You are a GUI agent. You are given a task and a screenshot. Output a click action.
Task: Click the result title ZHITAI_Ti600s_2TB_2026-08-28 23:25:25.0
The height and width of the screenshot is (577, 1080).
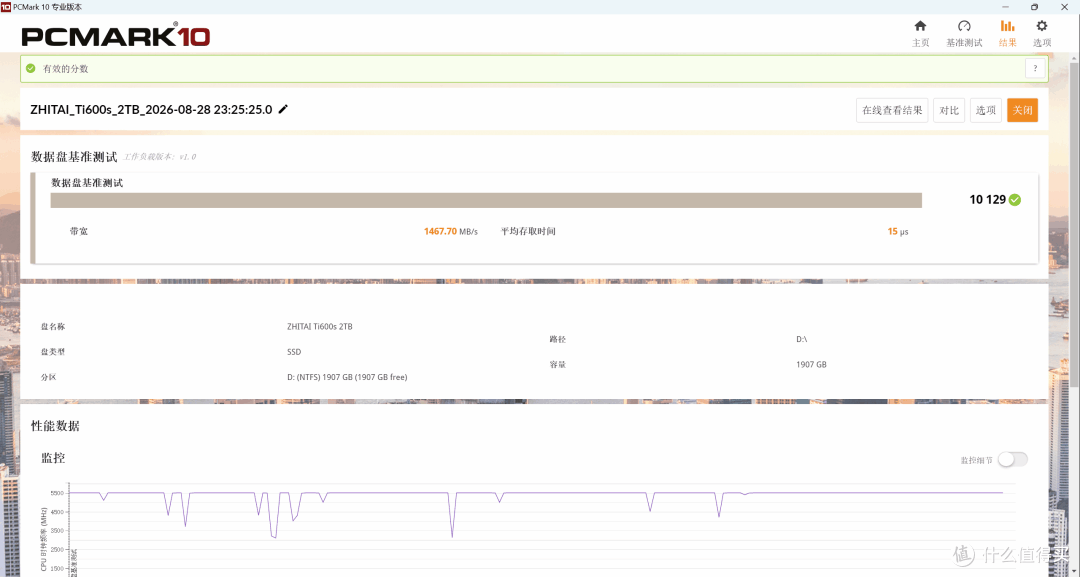pos(152,109)
